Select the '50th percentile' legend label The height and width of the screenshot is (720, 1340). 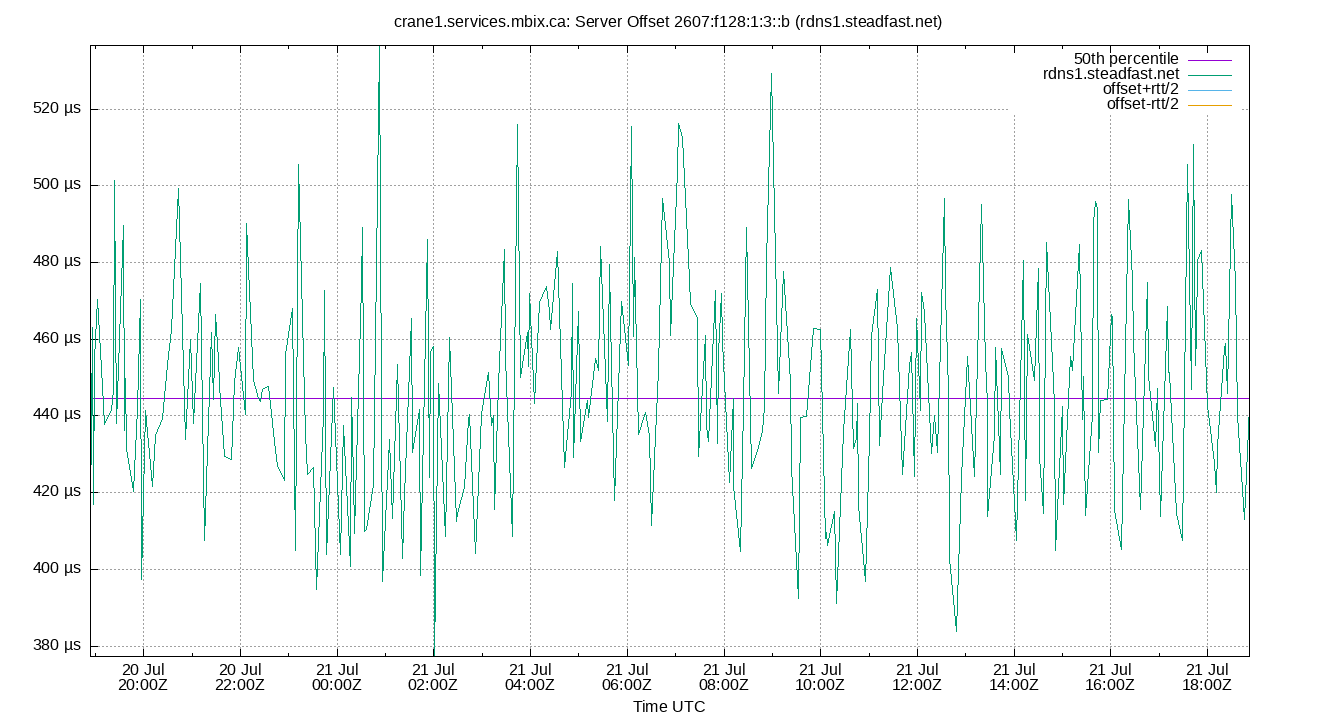pyautogui.click(x=1126, y=59)
